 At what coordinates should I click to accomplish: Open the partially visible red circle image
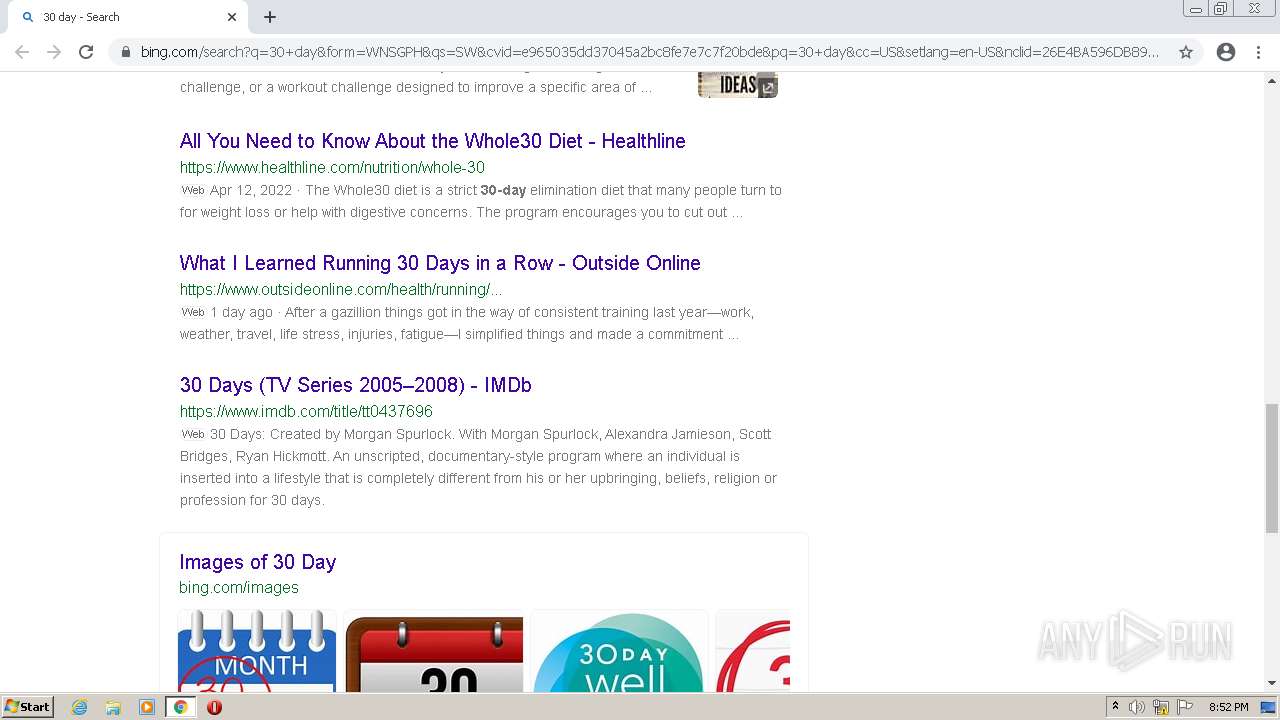pos(753,651)
